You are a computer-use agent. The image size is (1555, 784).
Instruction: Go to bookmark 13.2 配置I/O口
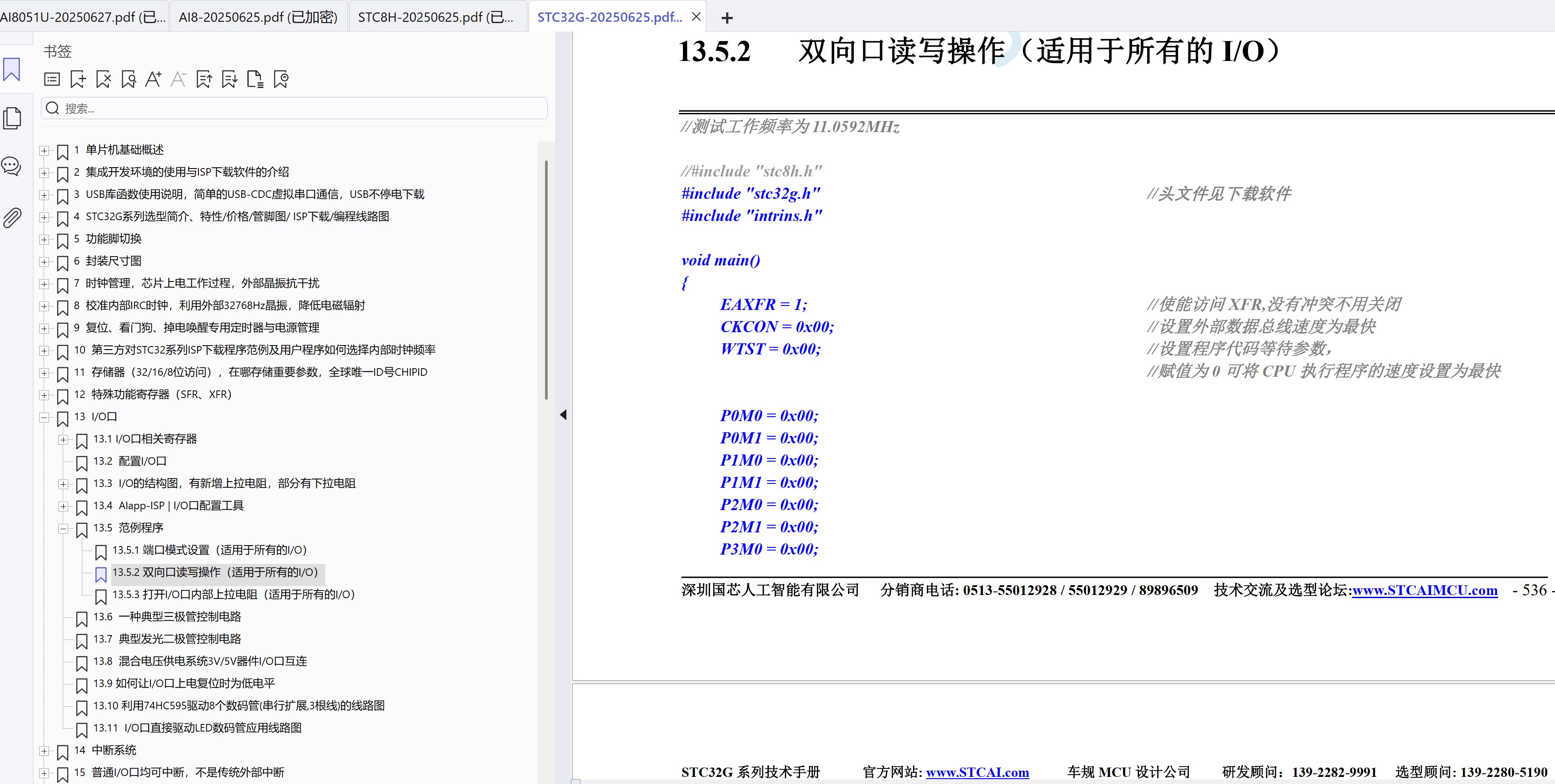(130, 461)
